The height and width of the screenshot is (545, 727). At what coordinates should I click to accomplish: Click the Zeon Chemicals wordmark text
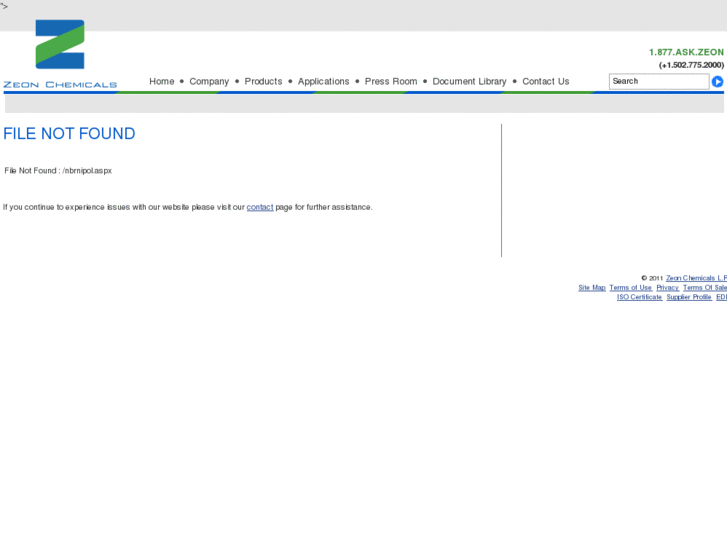click(60, 84)
